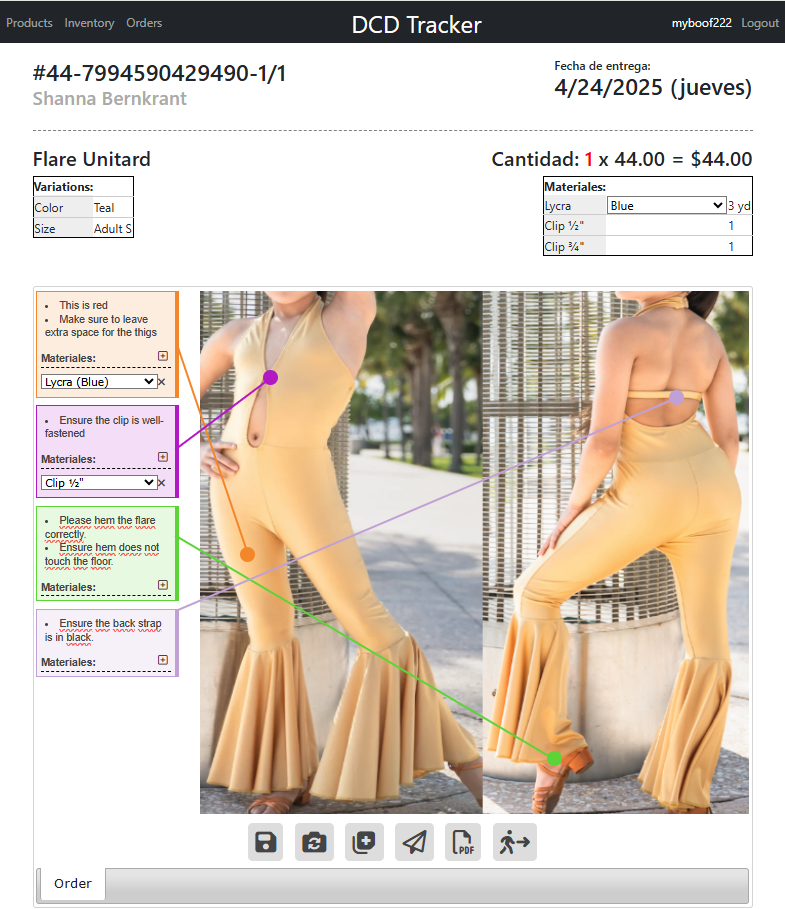The height and width of the screenshot is (909, 785).
Task: Export order using the PDF icon
Action: tap(463, 842)
